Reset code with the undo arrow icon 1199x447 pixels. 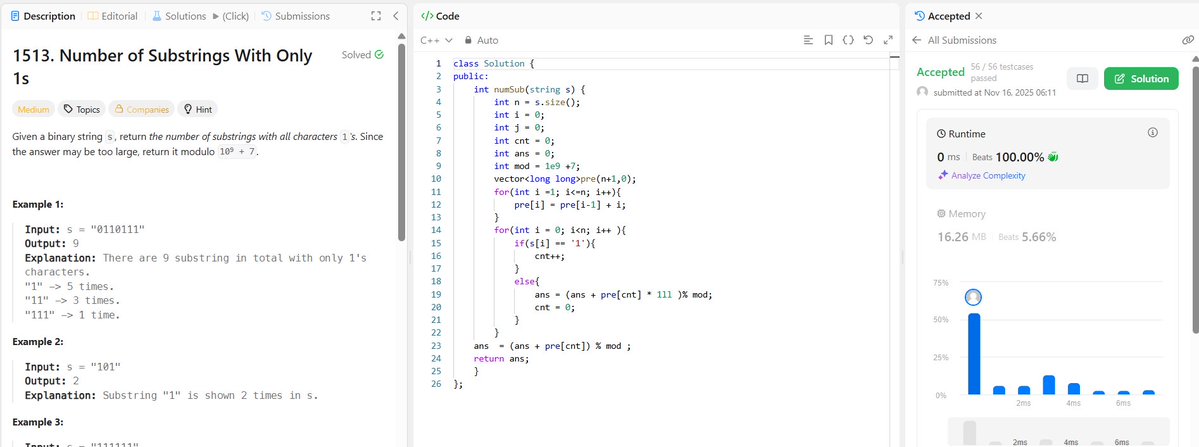868,40
